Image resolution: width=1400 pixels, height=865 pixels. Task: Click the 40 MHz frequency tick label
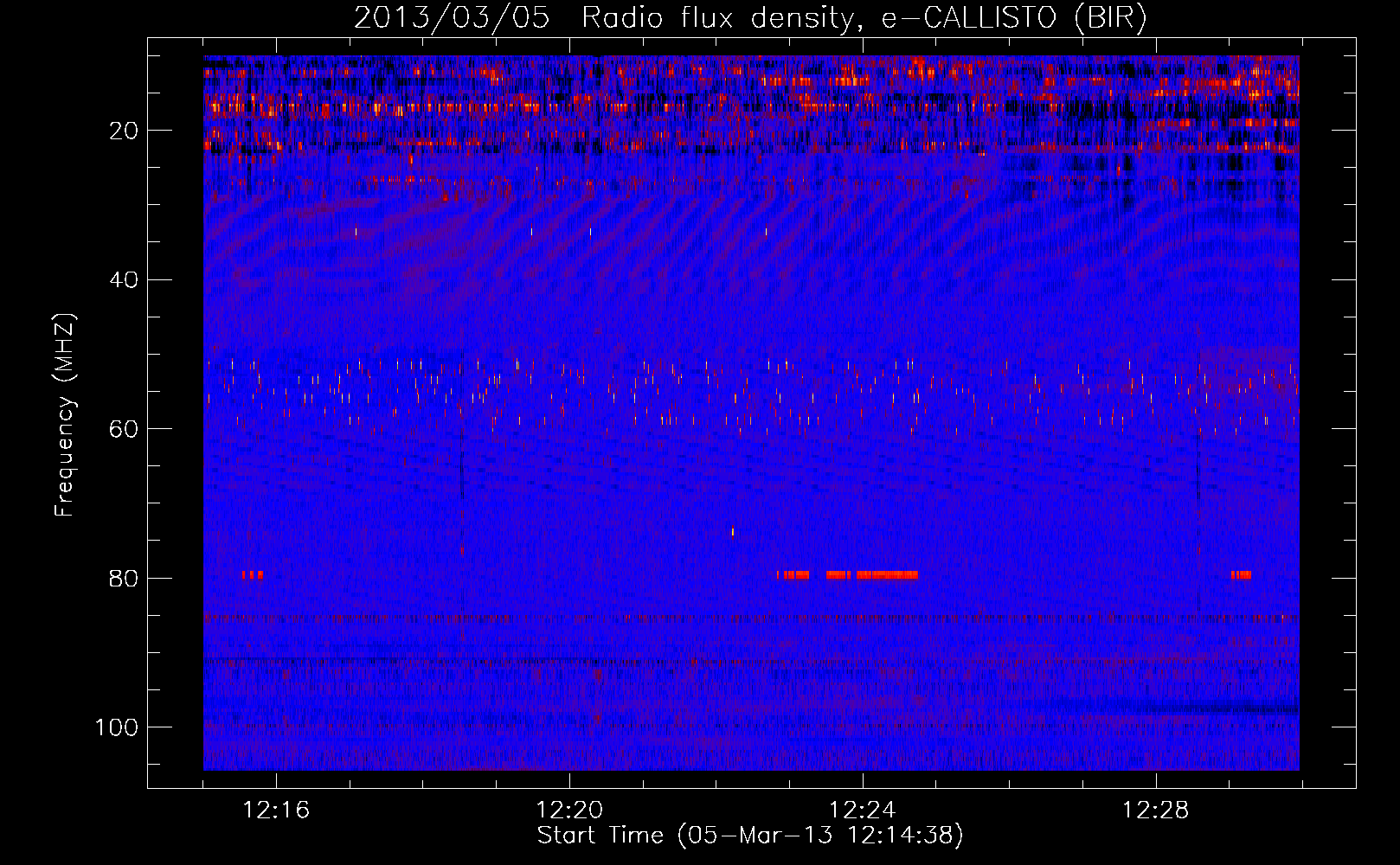click(124, 280)
